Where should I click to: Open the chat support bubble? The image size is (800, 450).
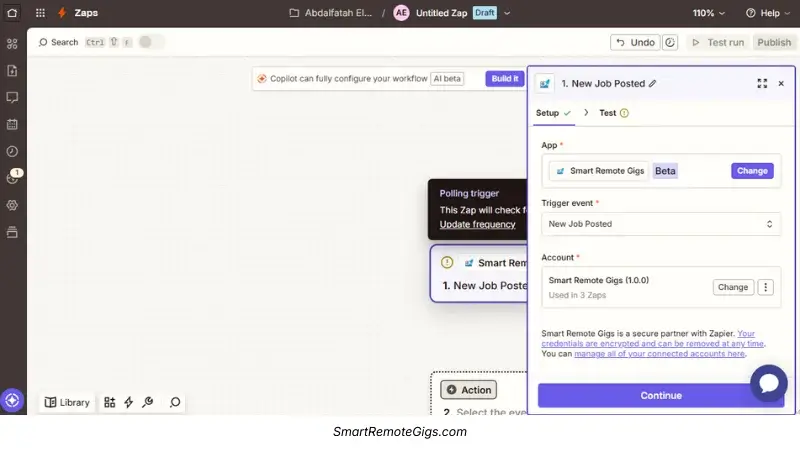768,383
